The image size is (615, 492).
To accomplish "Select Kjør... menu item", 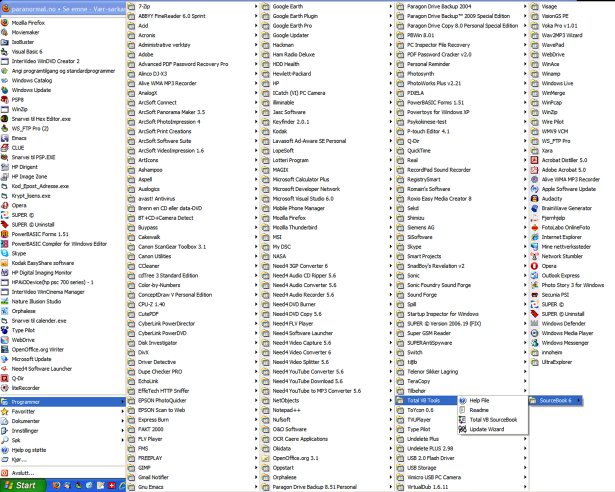I will pos(63,459).
